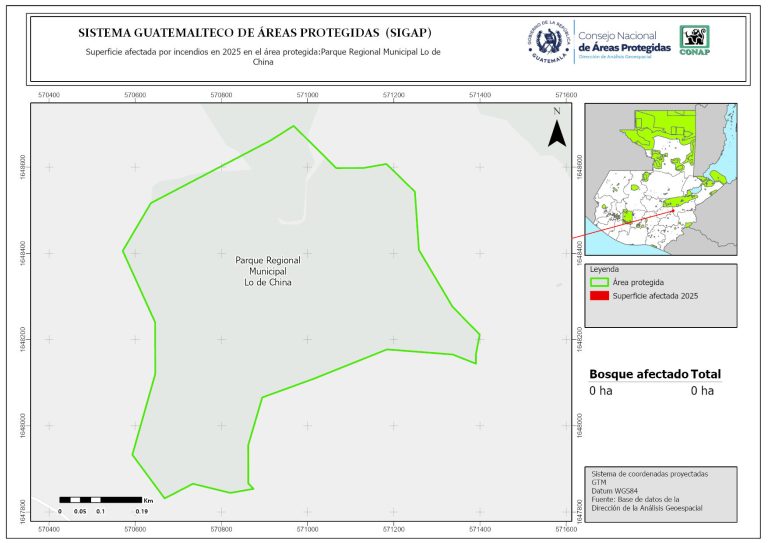Click the coordinate system information text box

[x=660, y=492]
